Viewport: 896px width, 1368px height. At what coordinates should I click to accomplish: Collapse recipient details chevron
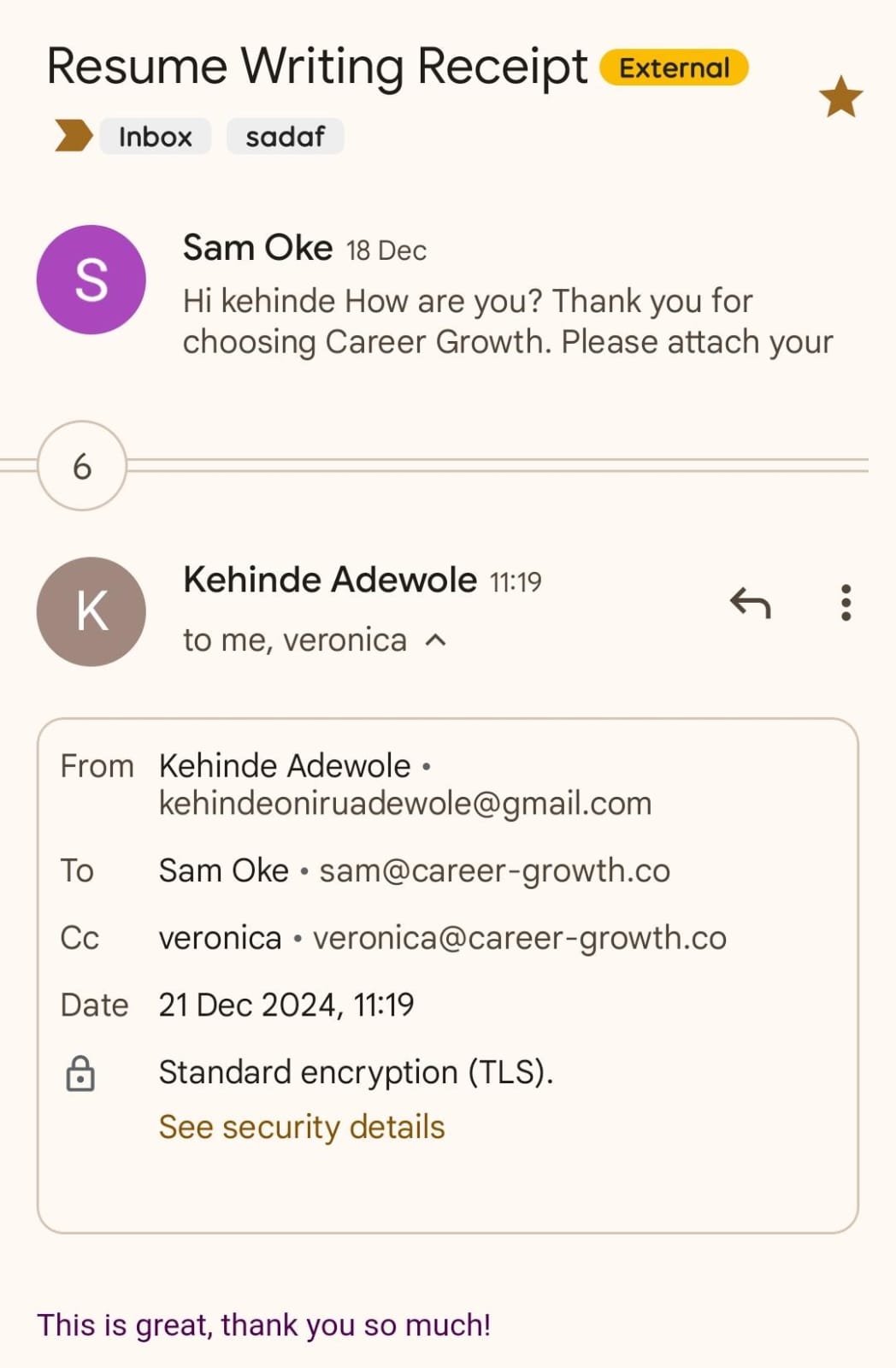pyautogui.click(x=435, y=640)
